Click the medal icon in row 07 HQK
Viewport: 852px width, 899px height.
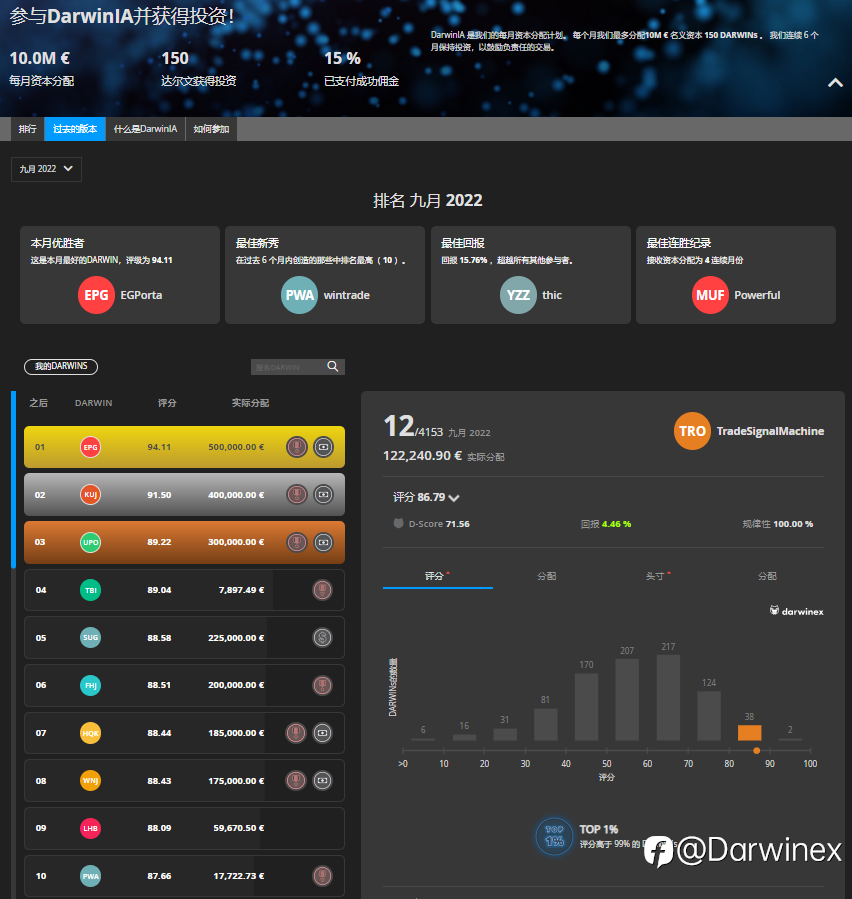coord(296,733)
